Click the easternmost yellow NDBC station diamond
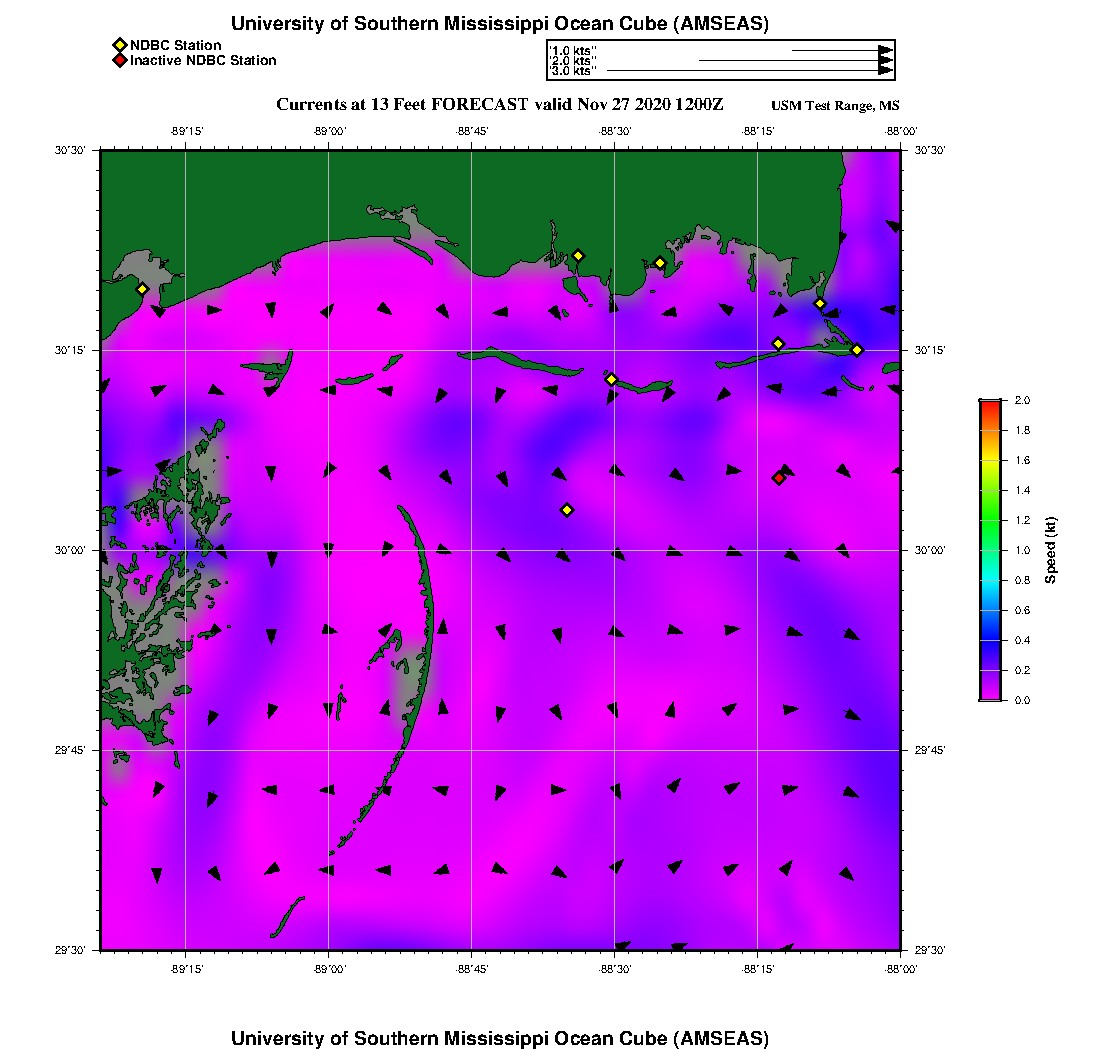 (857, 350)
